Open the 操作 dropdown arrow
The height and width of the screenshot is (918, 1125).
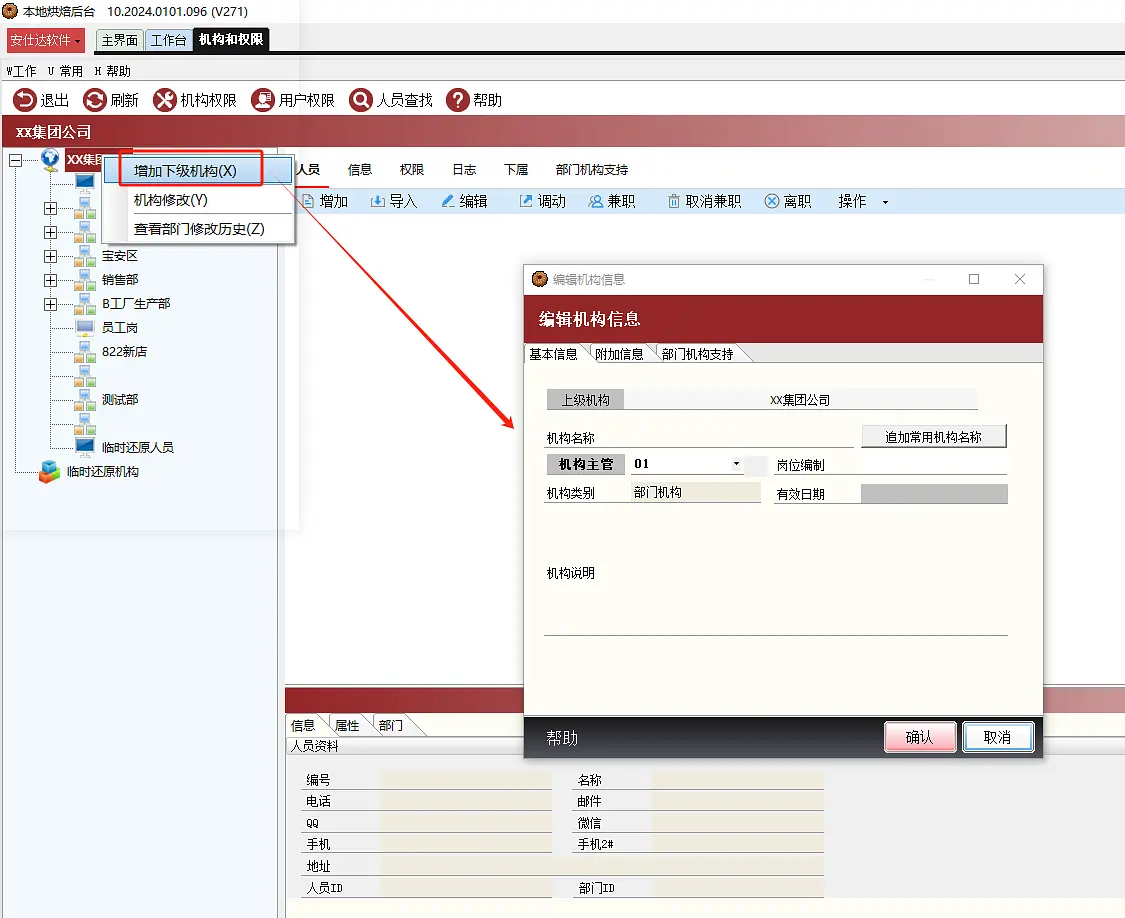pos(885,202)
